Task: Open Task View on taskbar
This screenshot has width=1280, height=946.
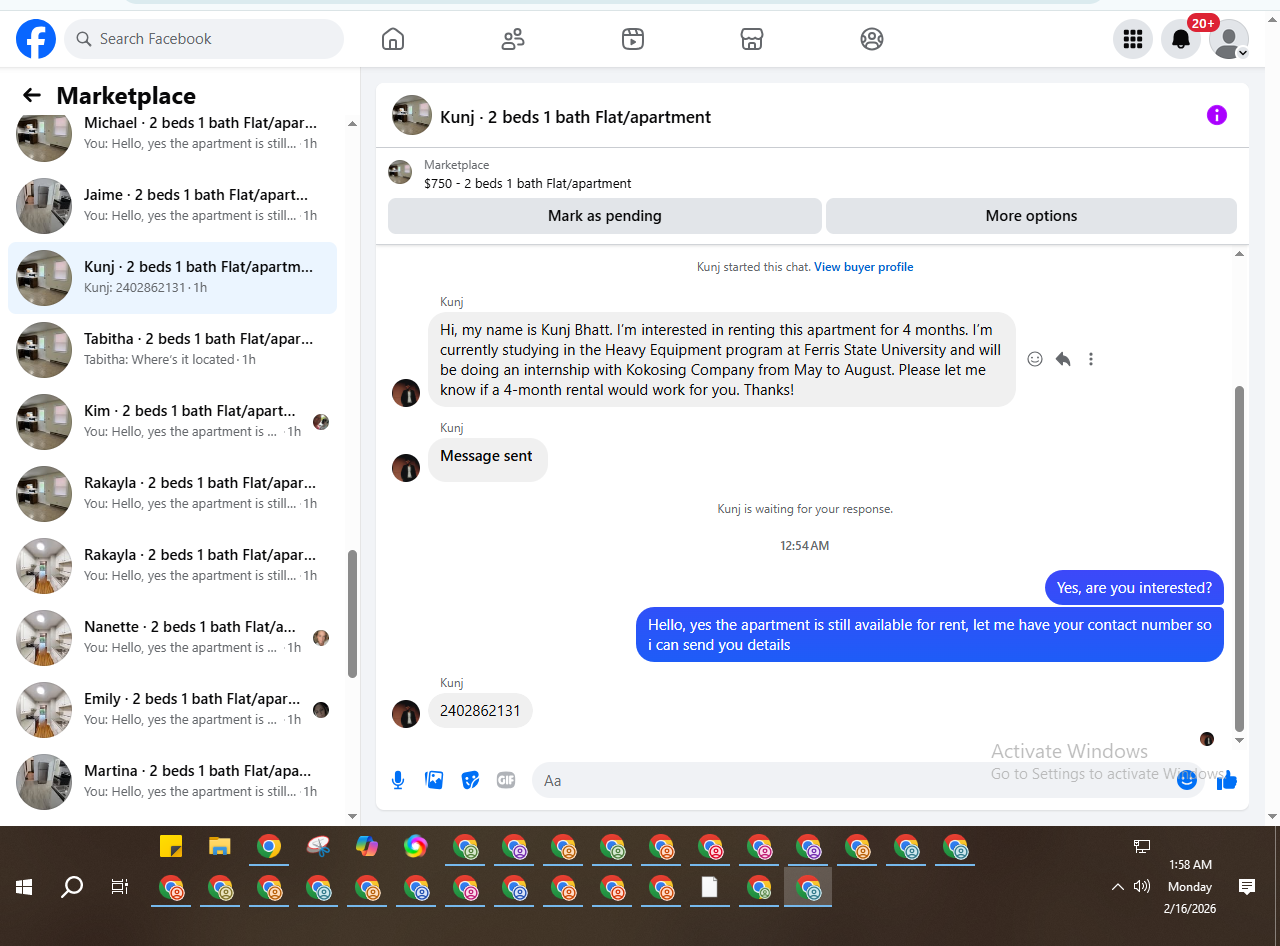Action: tap(120, 887)
